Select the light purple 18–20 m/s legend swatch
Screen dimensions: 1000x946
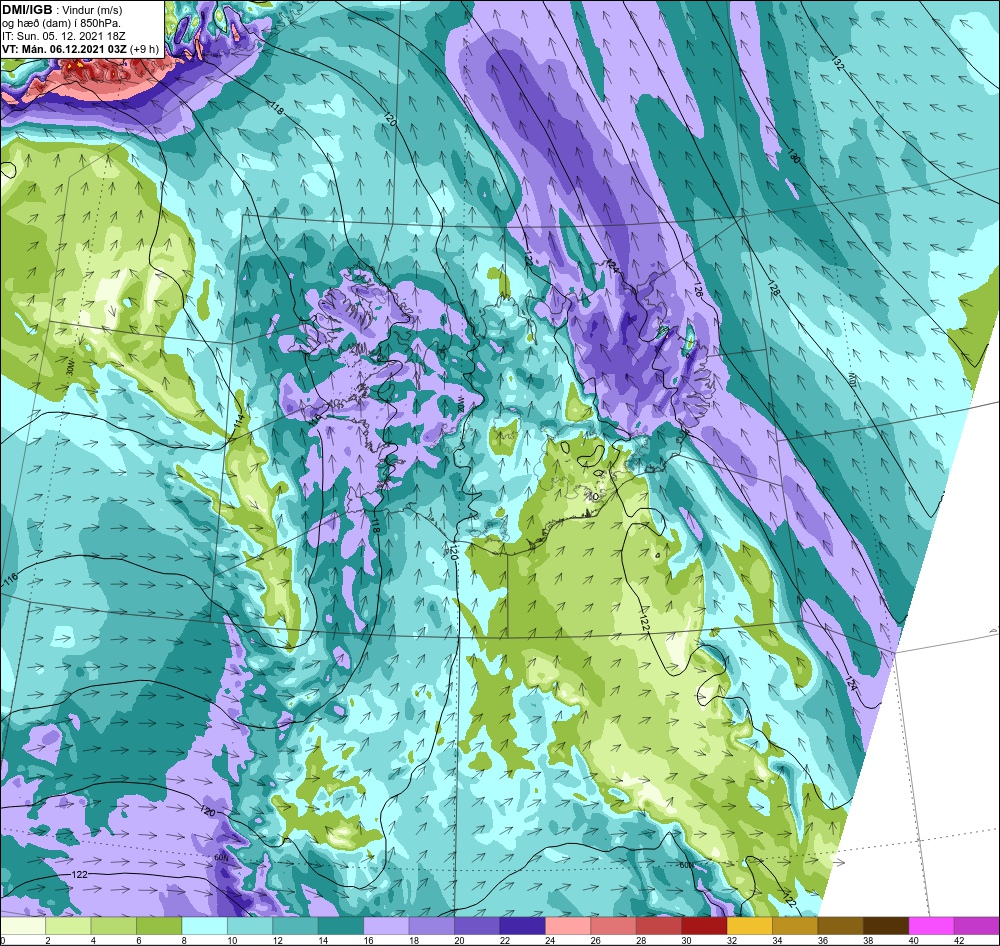tap(432, 925)
